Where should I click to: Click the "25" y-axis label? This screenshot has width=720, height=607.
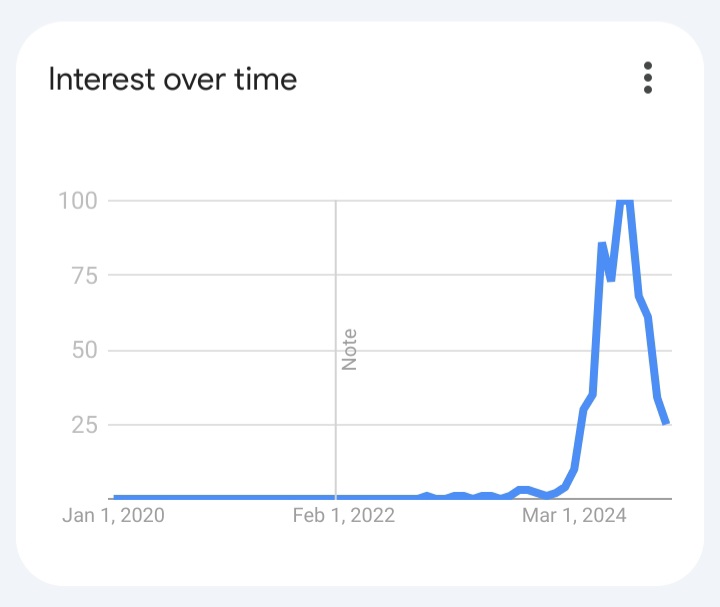point(85,425)
